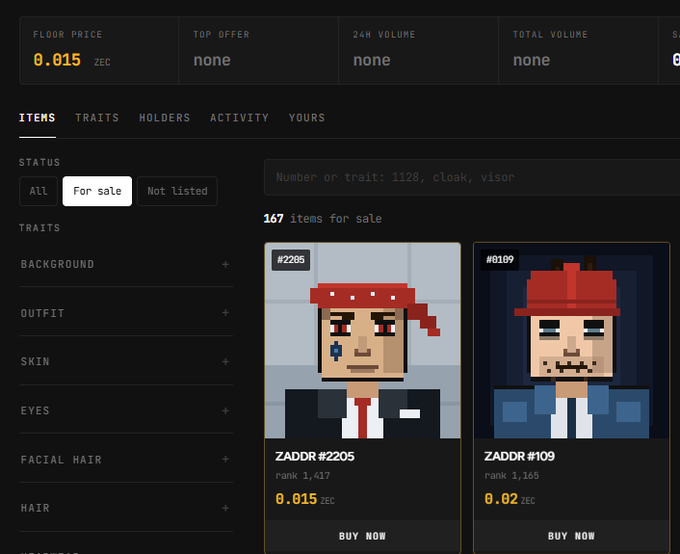
Task: Open the ZADDR #109 artwork thumbnail
Action: [572, 341]
